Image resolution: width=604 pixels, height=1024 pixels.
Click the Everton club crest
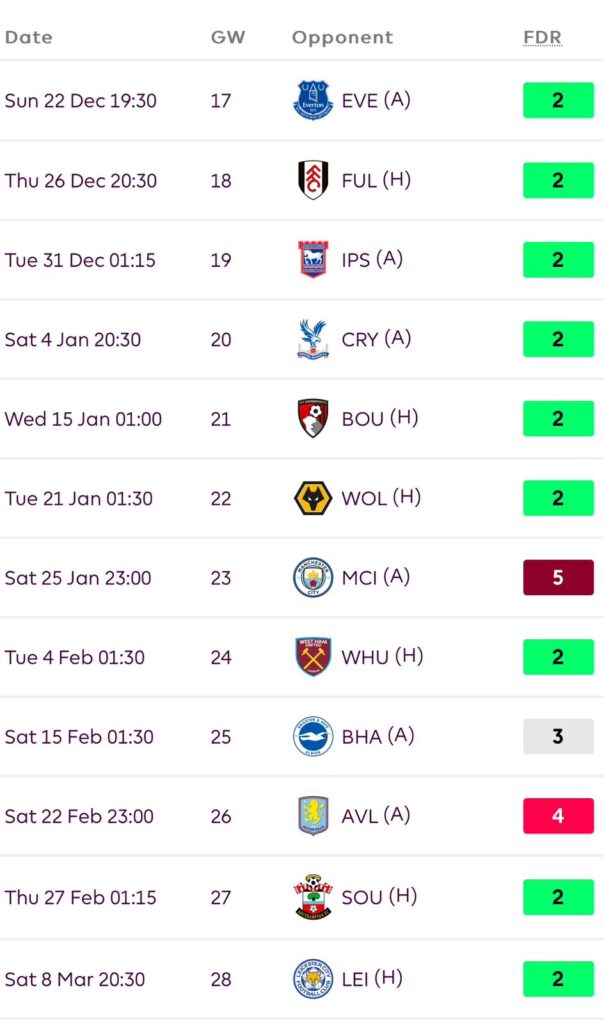[313, 101]
